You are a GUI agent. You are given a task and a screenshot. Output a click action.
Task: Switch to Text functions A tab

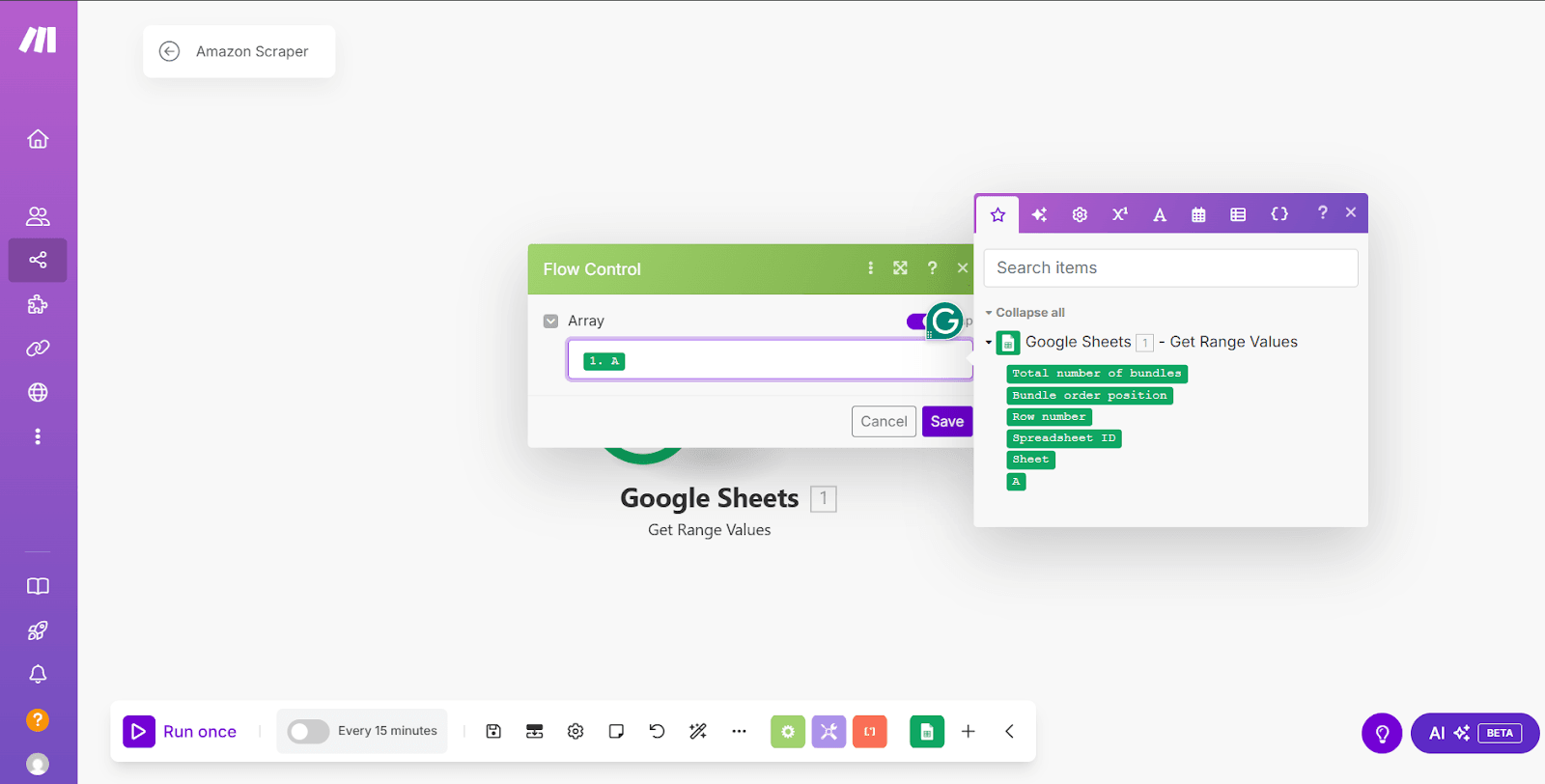pos(1160,214)
